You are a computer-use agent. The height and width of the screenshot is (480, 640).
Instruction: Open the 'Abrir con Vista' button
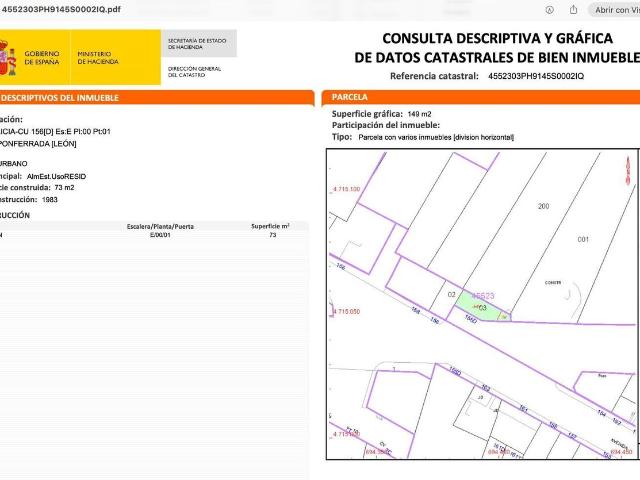click(x=616, y=10)
